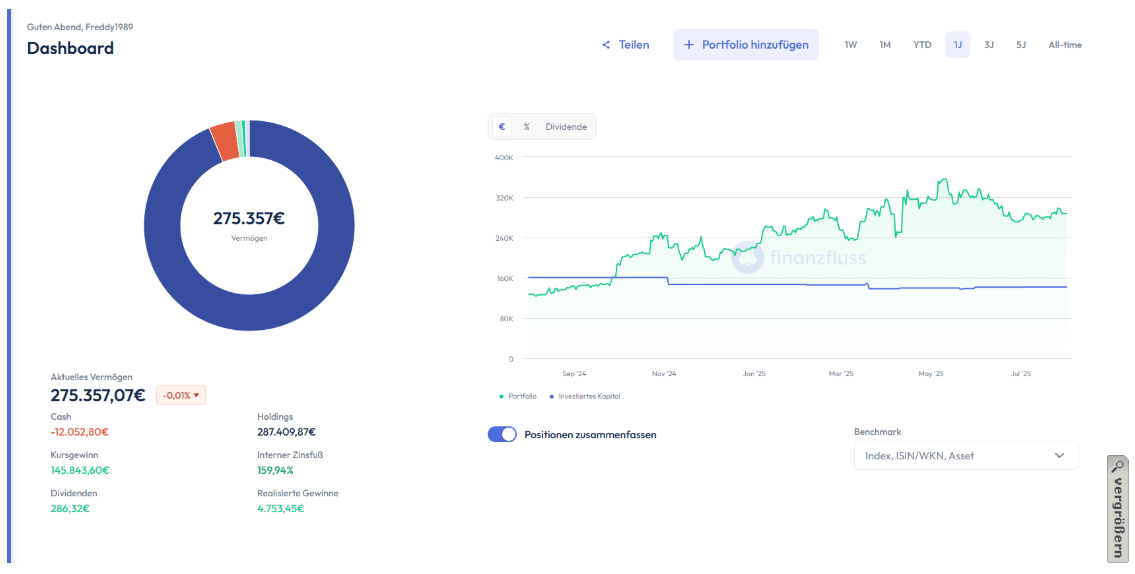
Task: Select the euro symbol chart view
Action: click(502, 127)
